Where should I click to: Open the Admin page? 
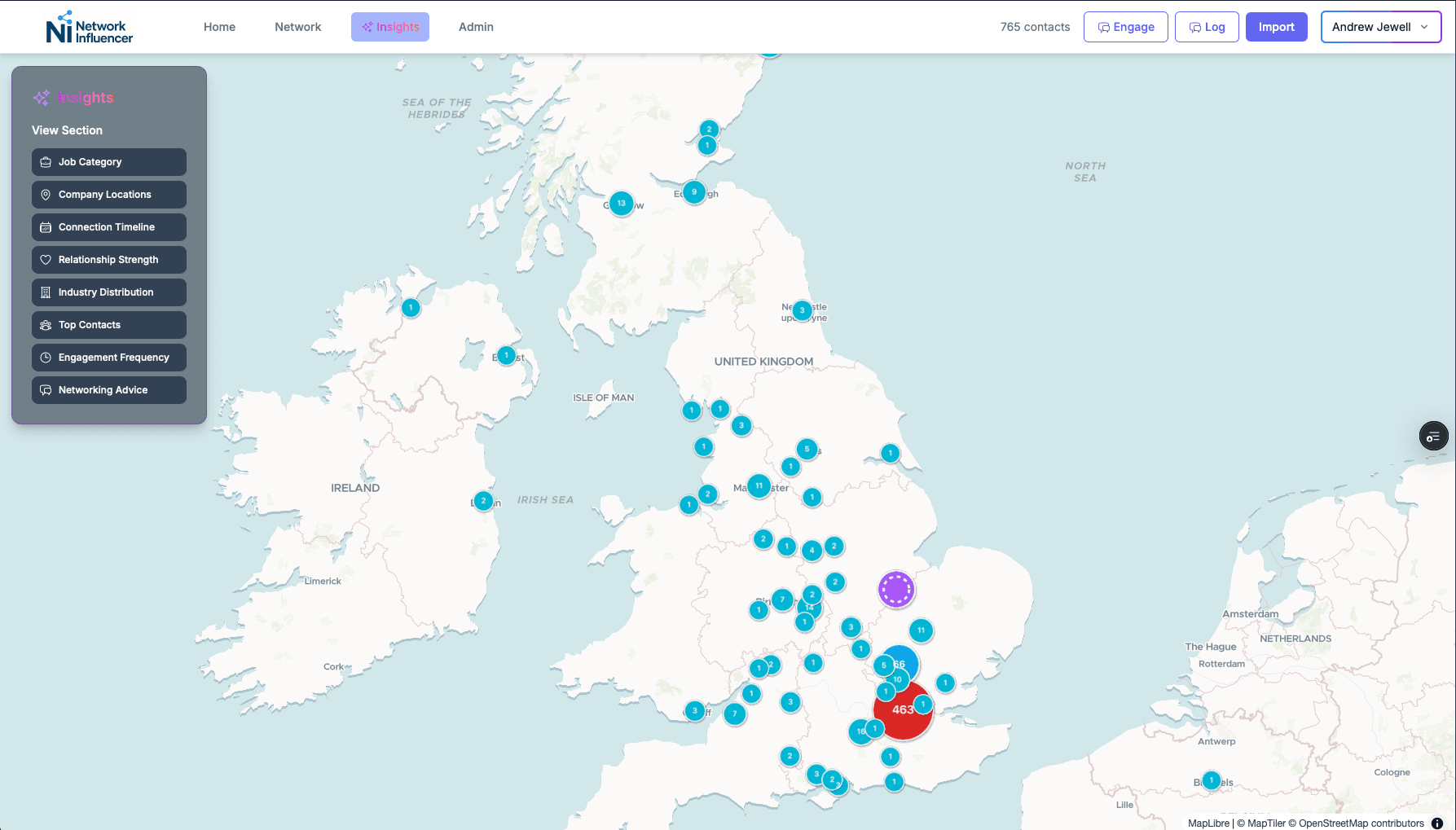pos(476,27)
